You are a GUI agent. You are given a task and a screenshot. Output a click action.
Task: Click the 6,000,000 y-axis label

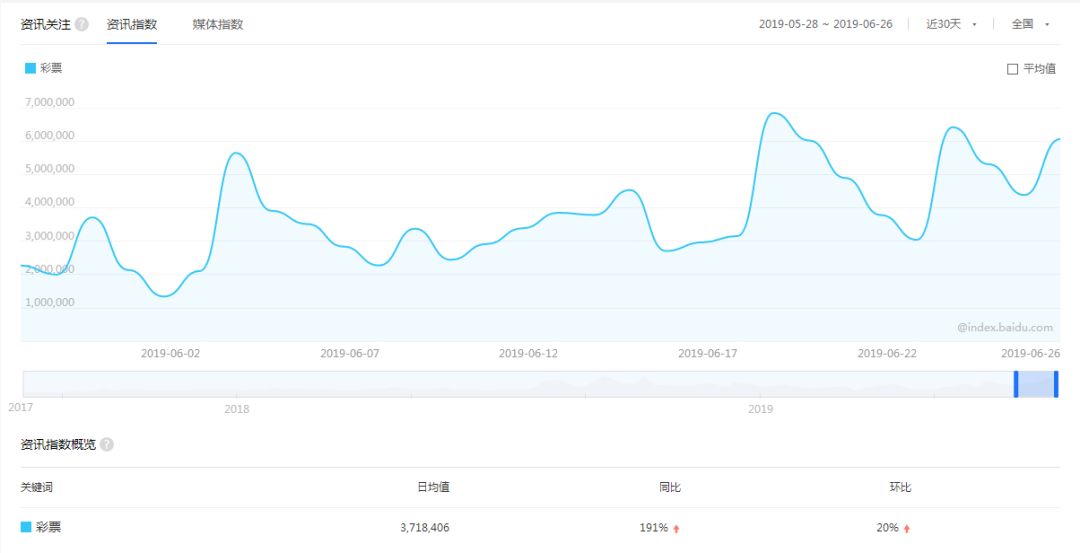click(50, 136)
